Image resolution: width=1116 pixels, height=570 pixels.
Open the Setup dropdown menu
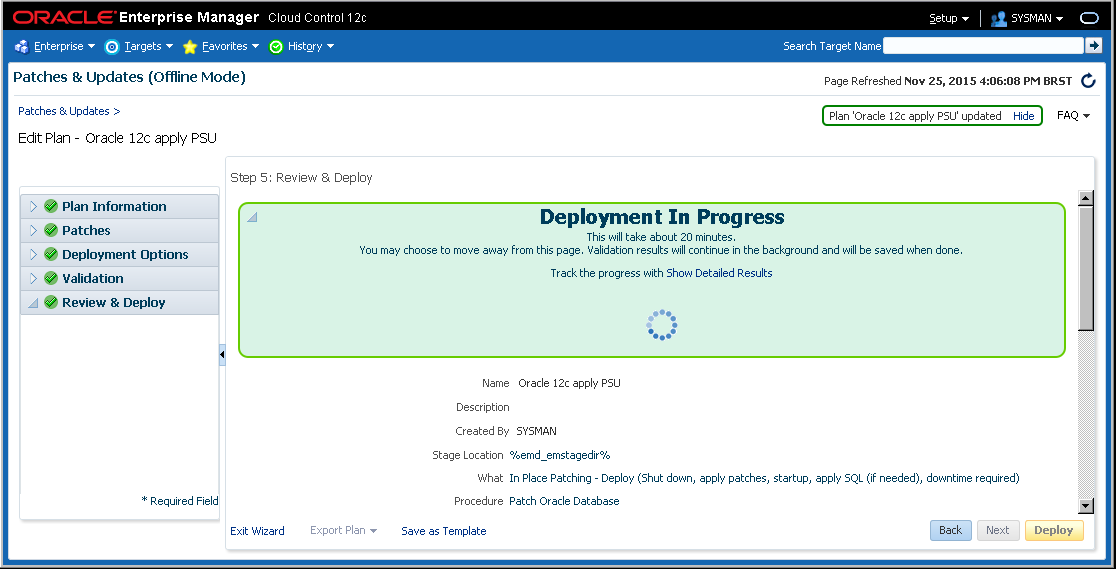click(949, 19)
